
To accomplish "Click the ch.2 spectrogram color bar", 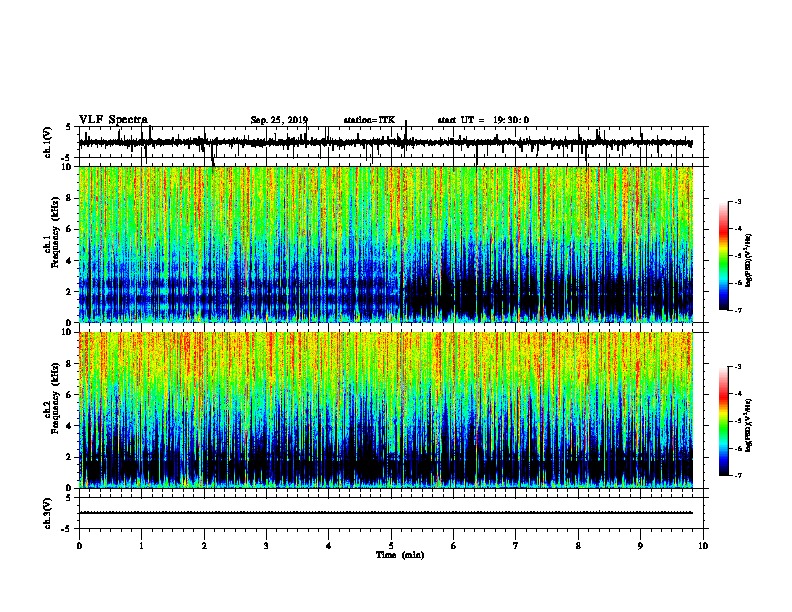I will click(724, 421).
